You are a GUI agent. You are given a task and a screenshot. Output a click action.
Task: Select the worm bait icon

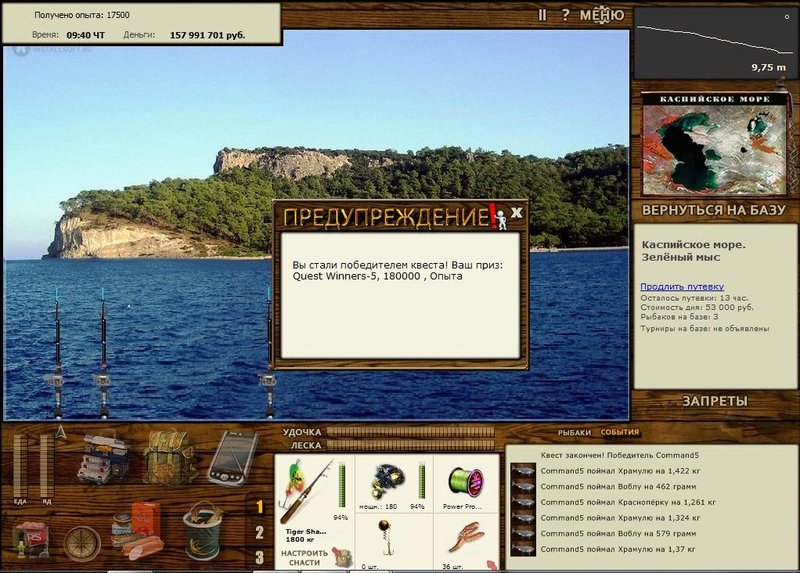(x=467, y=538)
